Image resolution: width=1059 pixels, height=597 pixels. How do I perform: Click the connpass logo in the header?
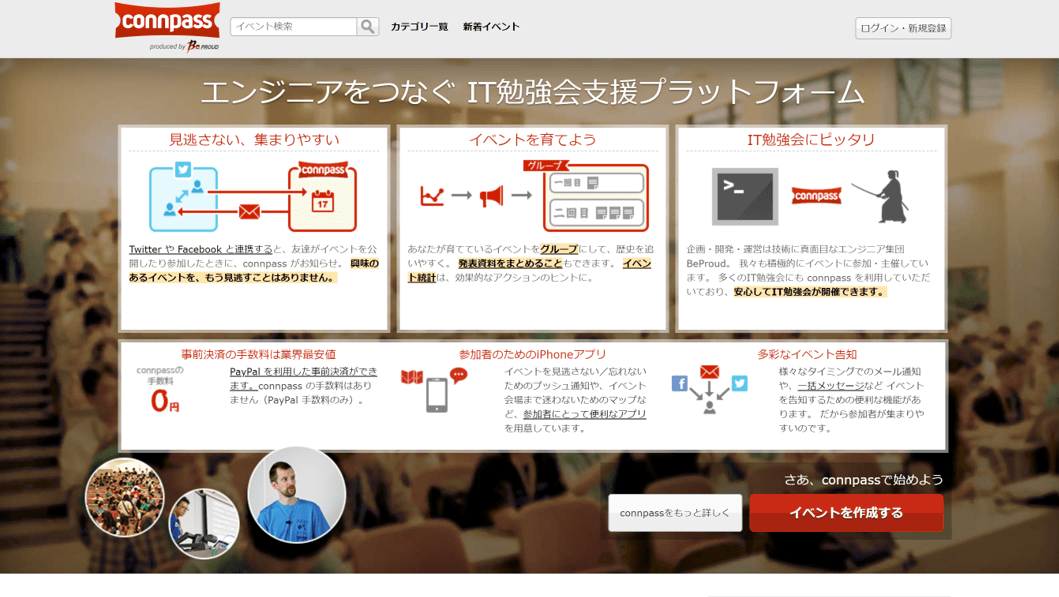coord(167,20)
